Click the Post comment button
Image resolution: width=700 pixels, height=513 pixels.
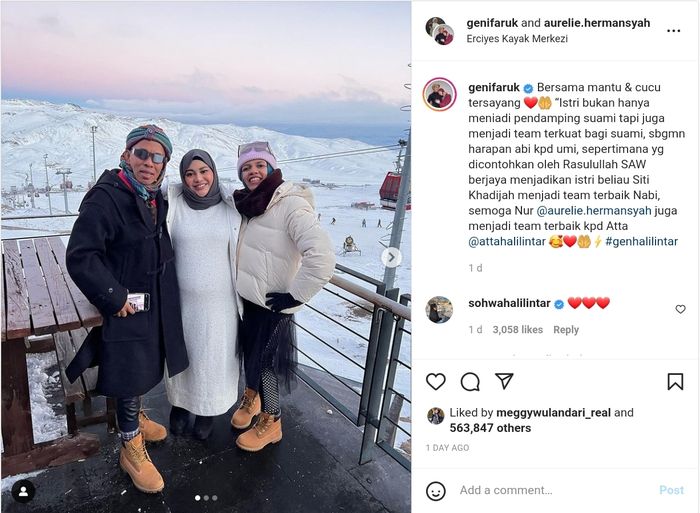(671, 490)
